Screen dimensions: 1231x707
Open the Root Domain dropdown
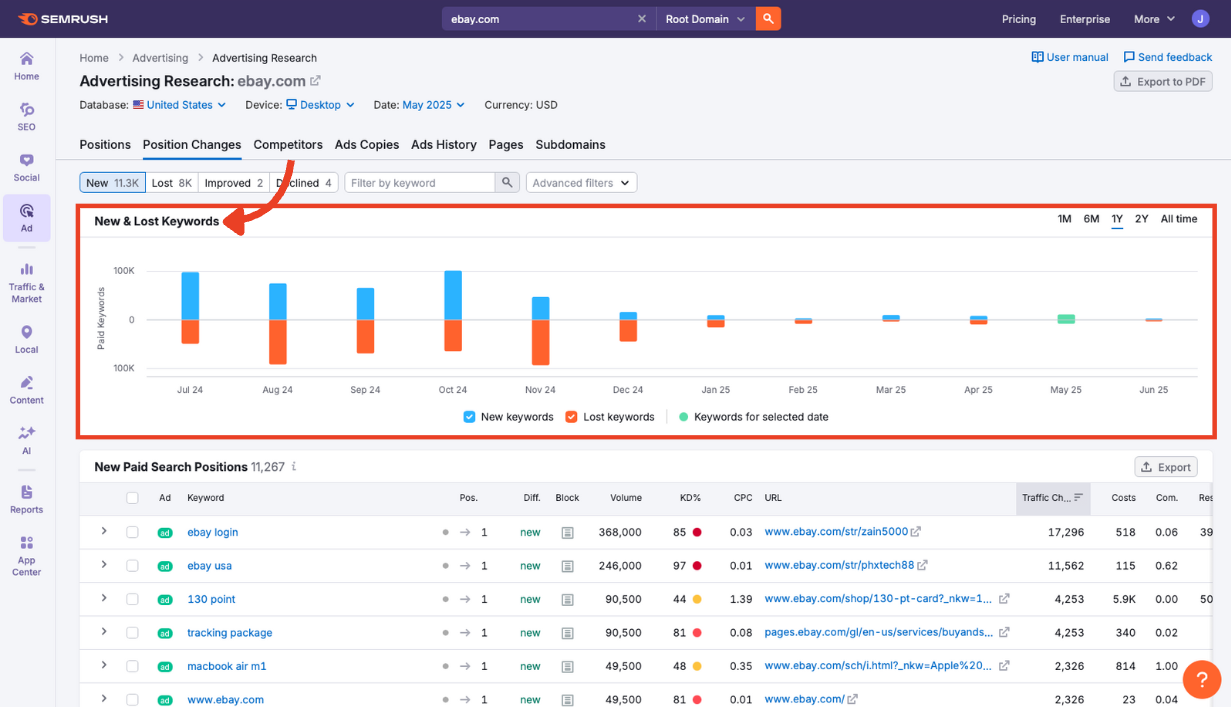(x=705, y=19)
